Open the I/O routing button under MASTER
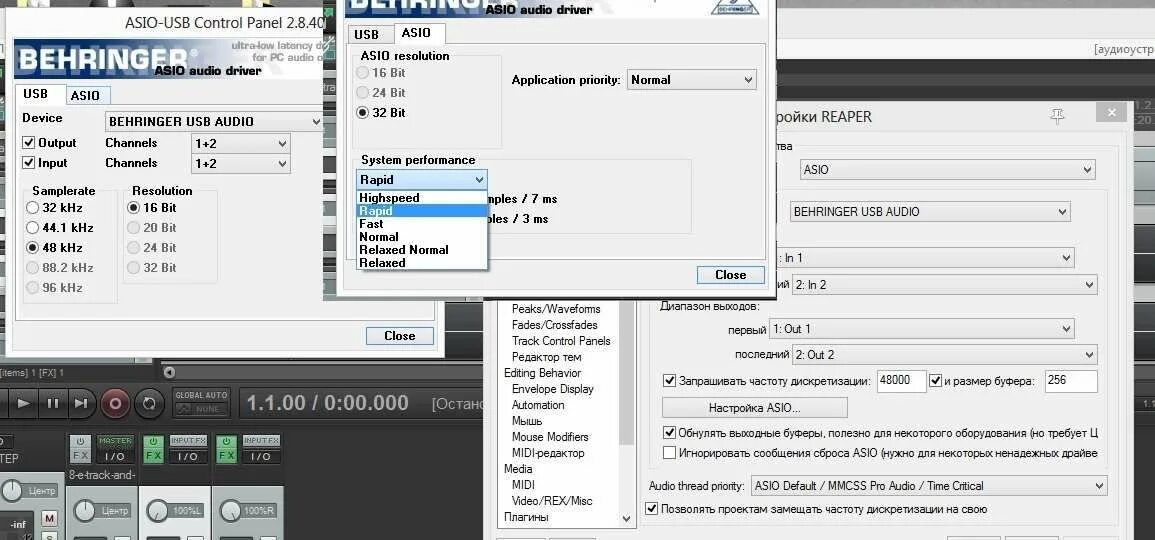1155x540 pixels. click(x=115, y=456)
